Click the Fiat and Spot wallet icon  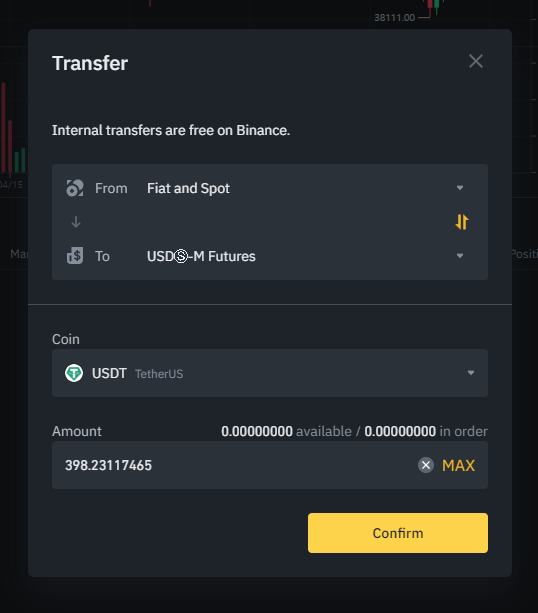pos(75,188)
